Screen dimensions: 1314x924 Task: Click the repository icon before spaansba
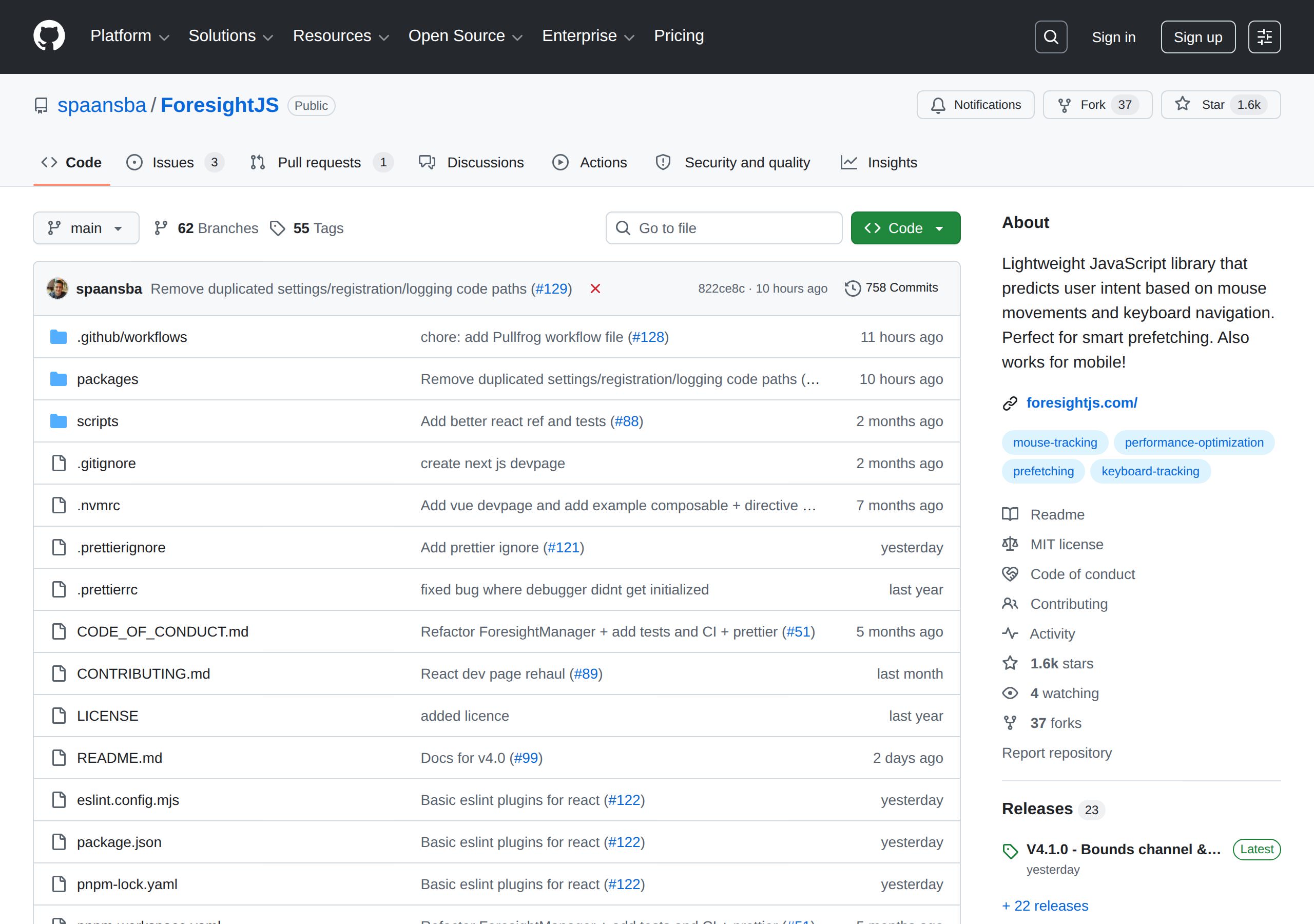pos(41,106)
